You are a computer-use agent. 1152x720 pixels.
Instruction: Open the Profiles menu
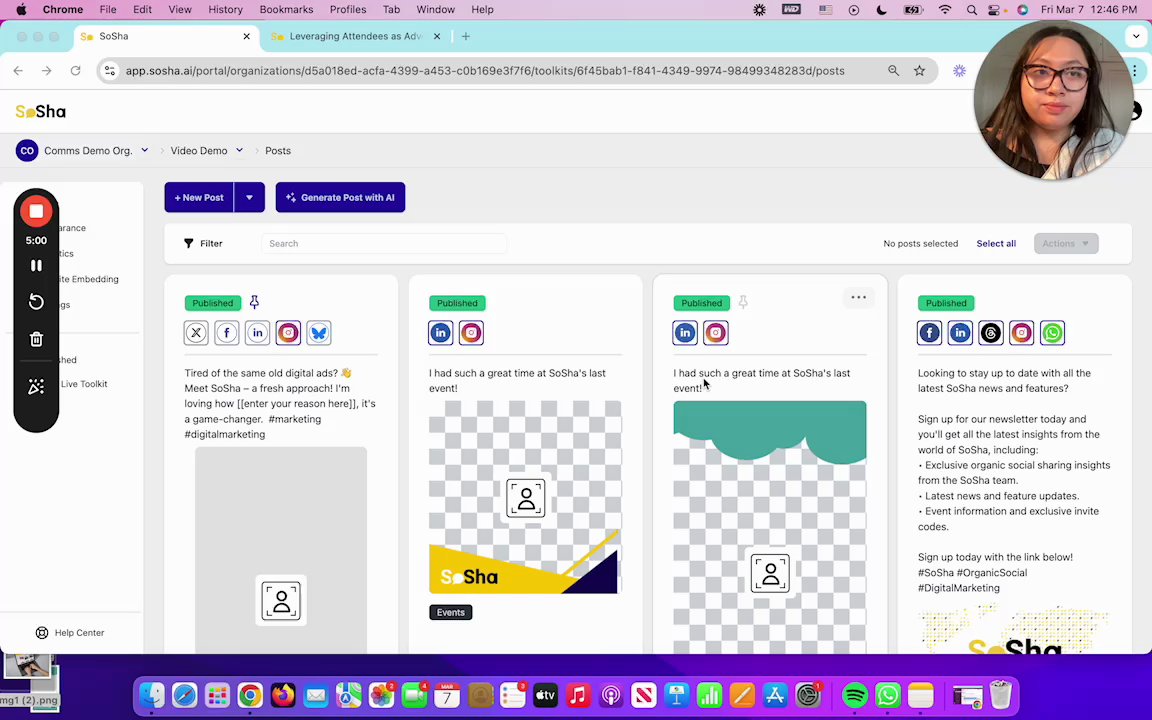click(x=348, y=10)
